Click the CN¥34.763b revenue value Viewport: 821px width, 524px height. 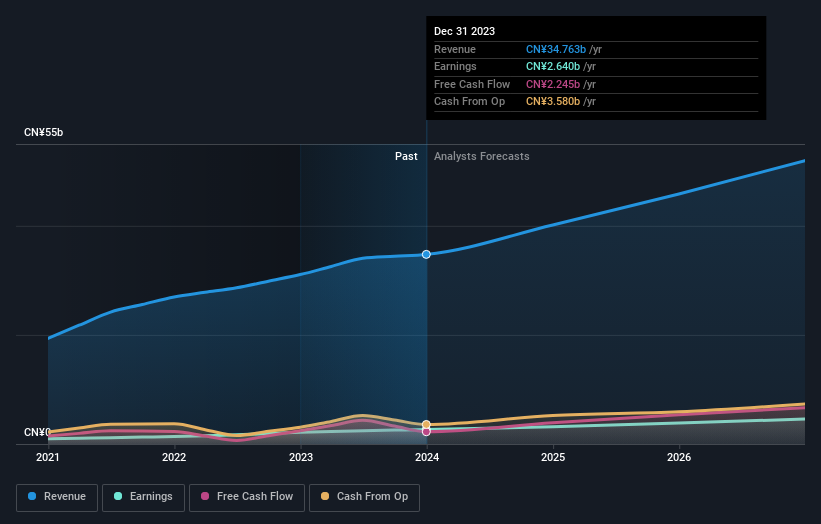tap(556, 49)
